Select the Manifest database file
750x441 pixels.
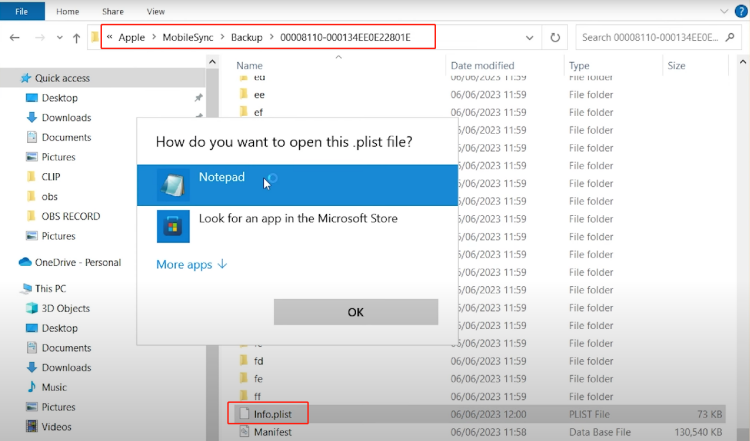click(x=273, y=432)
